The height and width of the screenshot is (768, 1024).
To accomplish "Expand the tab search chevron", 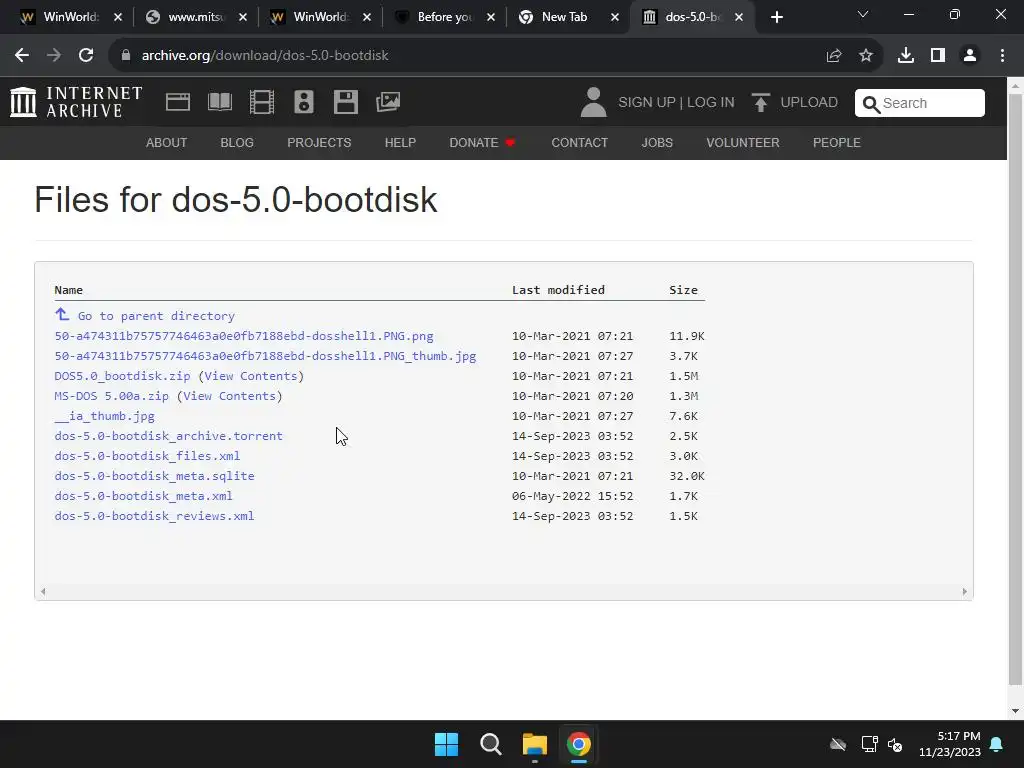I will coord(863,14).
